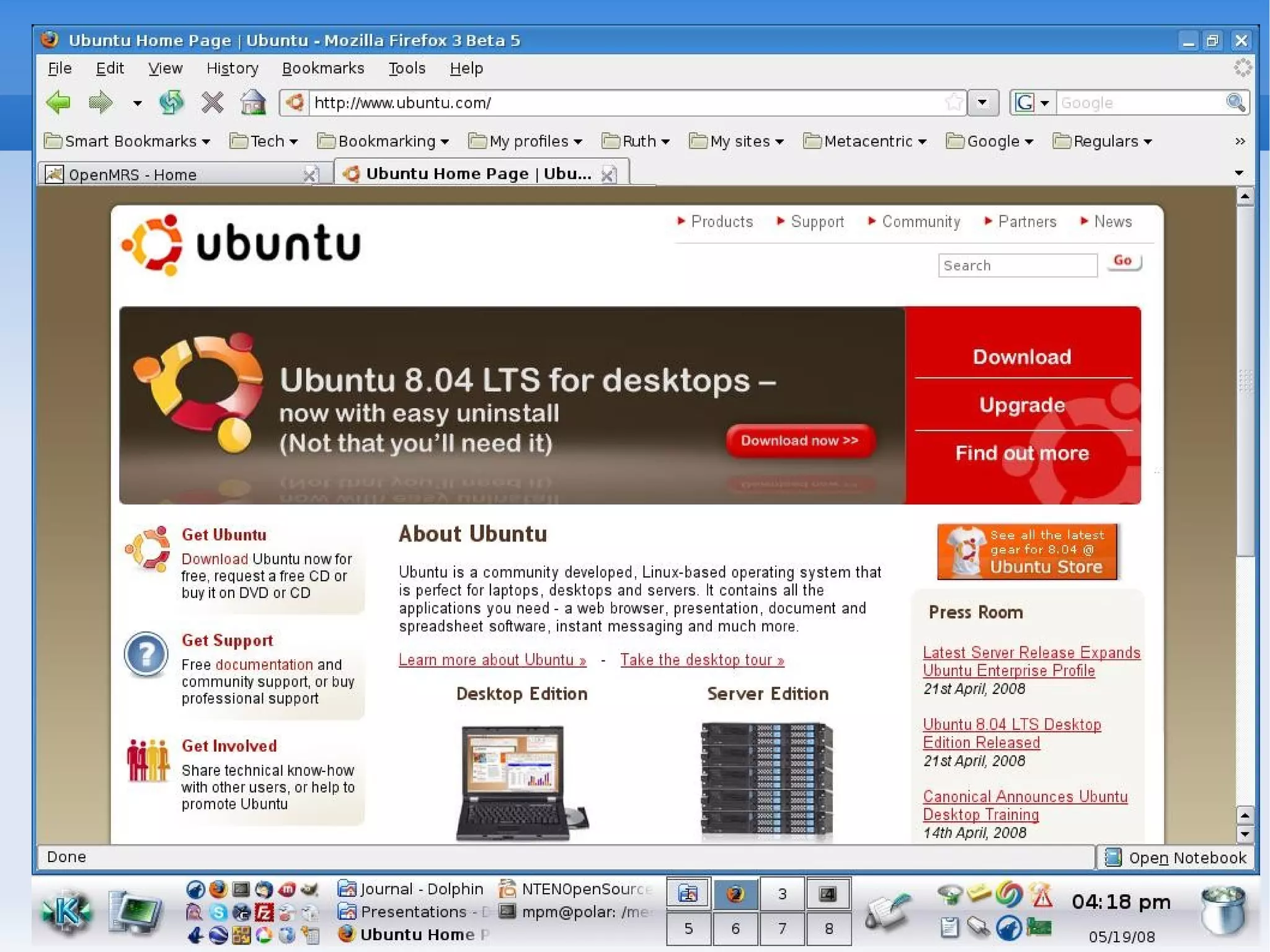Switch to virtual desktop 6

(735, 928)
